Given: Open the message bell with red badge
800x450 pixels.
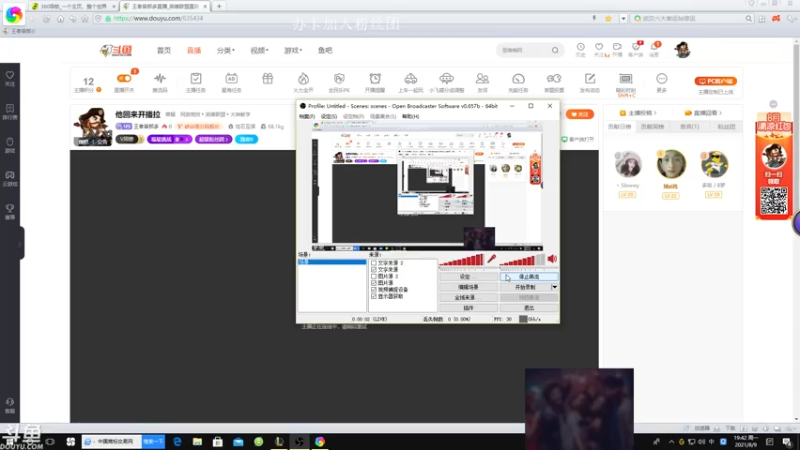Looking at the screenshot, I should [x=655, y=49].
